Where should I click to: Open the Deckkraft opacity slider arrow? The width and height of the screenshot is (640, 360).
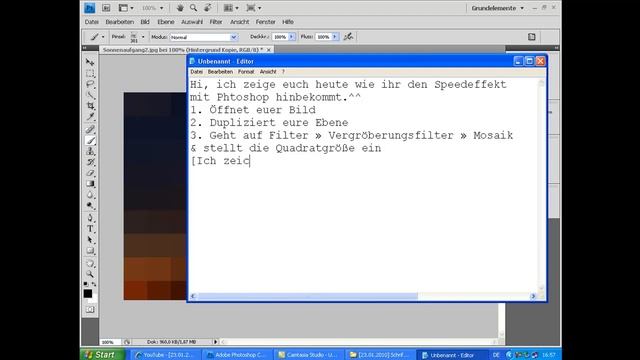point(292,37)
